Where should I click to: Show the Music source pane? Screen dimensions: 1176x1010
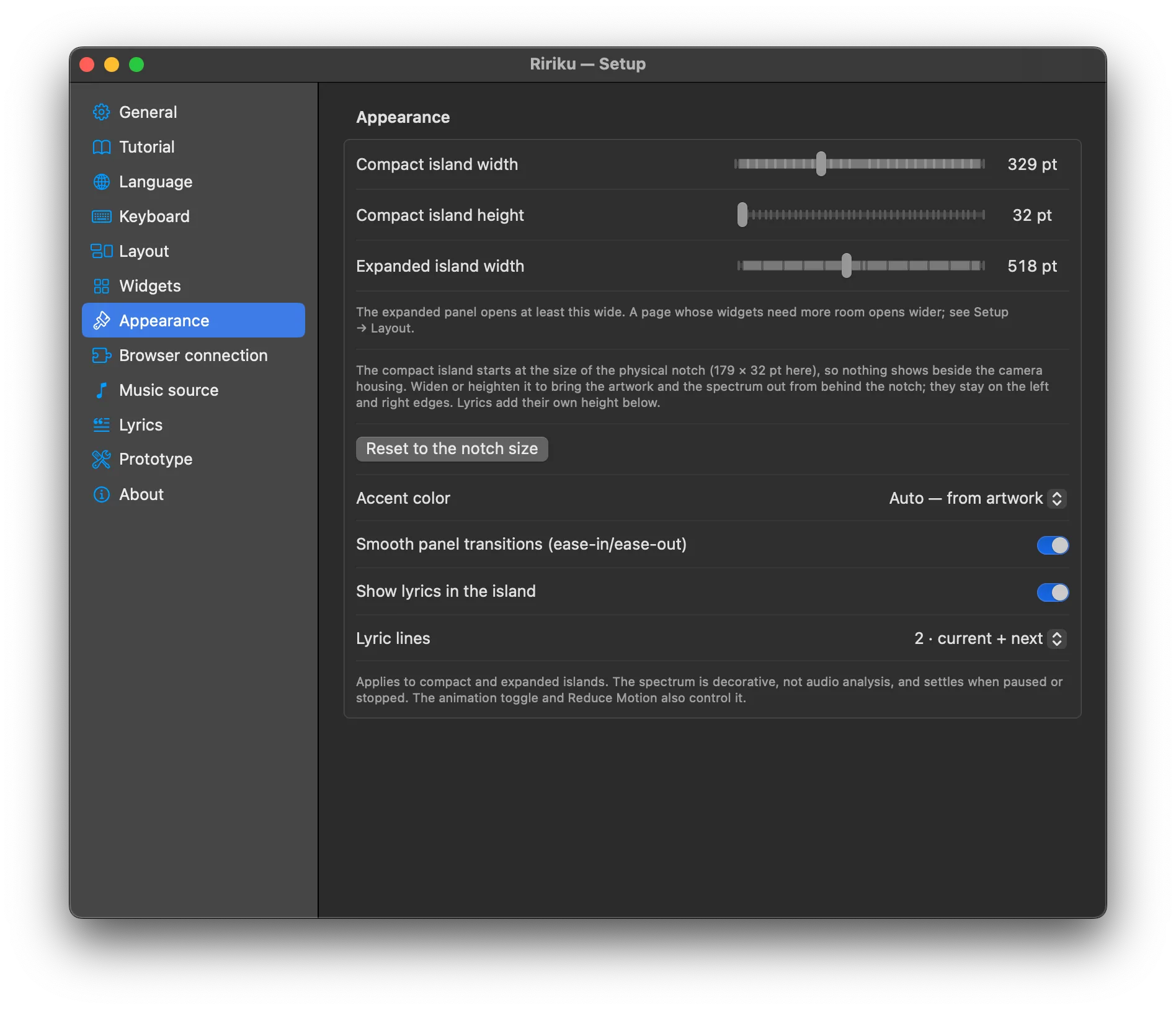(194, 390)
